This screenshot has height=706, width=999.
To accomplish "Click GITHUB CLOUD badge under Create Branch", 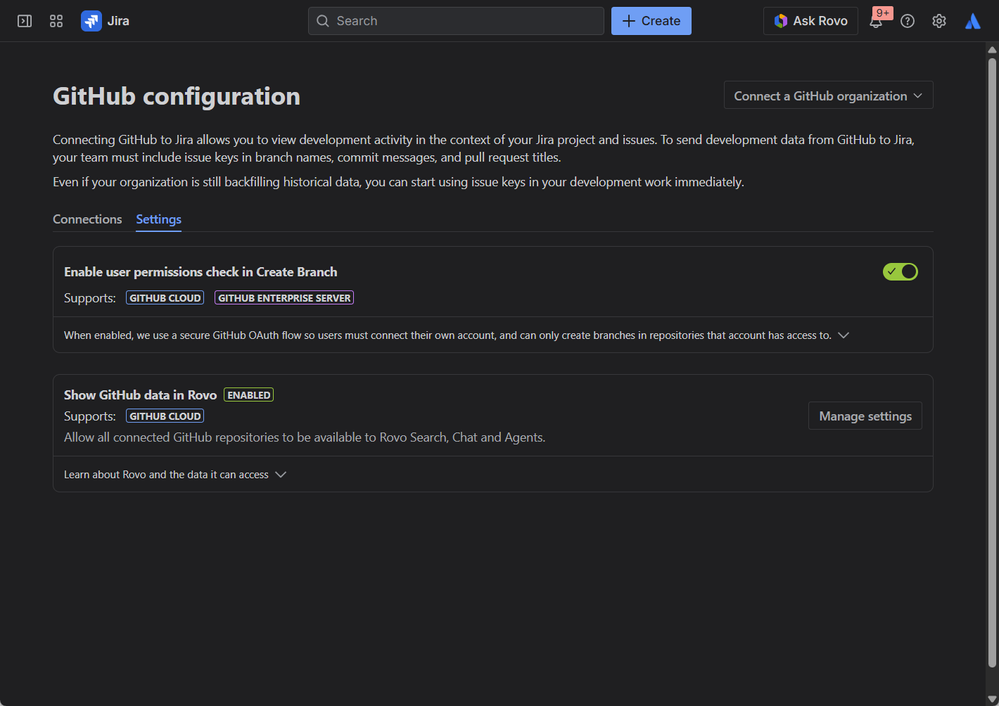I will (165, 298).
